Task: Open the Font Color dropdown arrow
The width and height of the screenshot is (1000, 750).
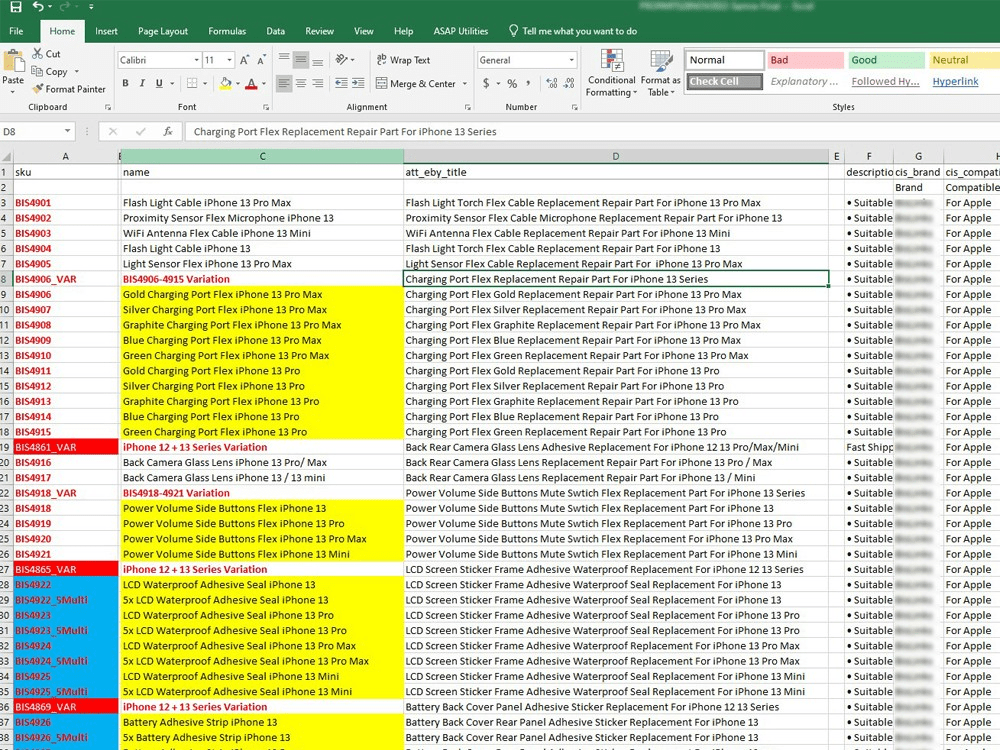Action: [264, 83]
